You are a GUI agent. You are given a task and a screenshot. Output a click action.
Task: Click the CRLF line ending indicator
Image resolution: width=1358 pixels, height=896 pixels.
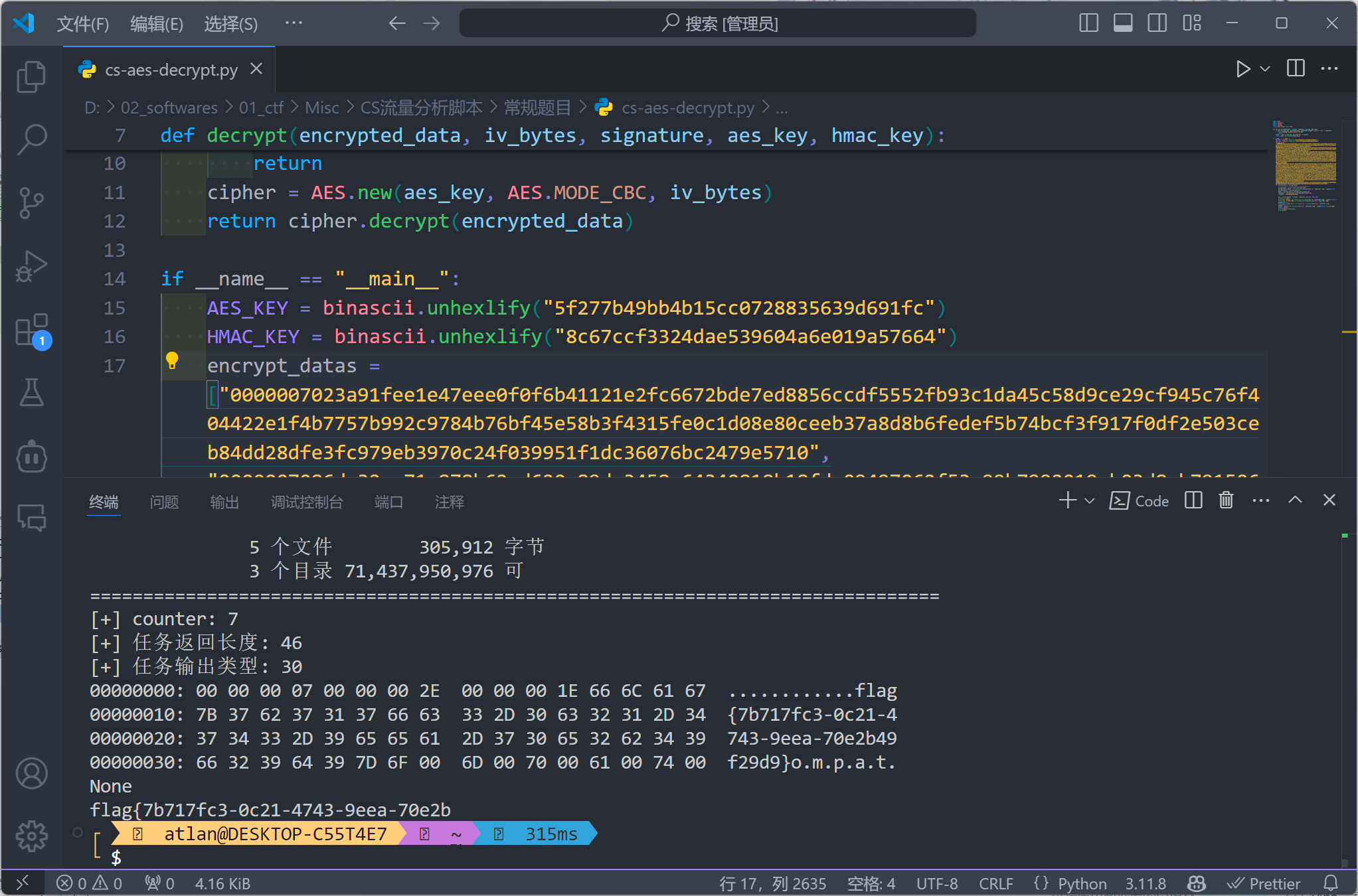995,883
